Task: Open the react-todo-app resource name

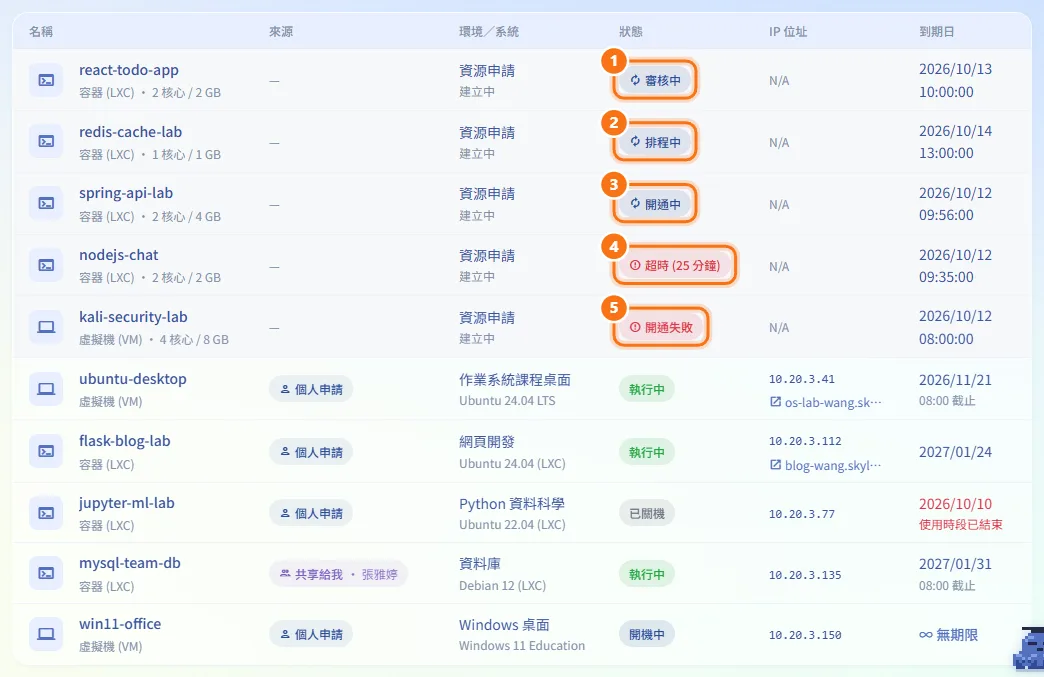Action: click(x=129, y=70)
